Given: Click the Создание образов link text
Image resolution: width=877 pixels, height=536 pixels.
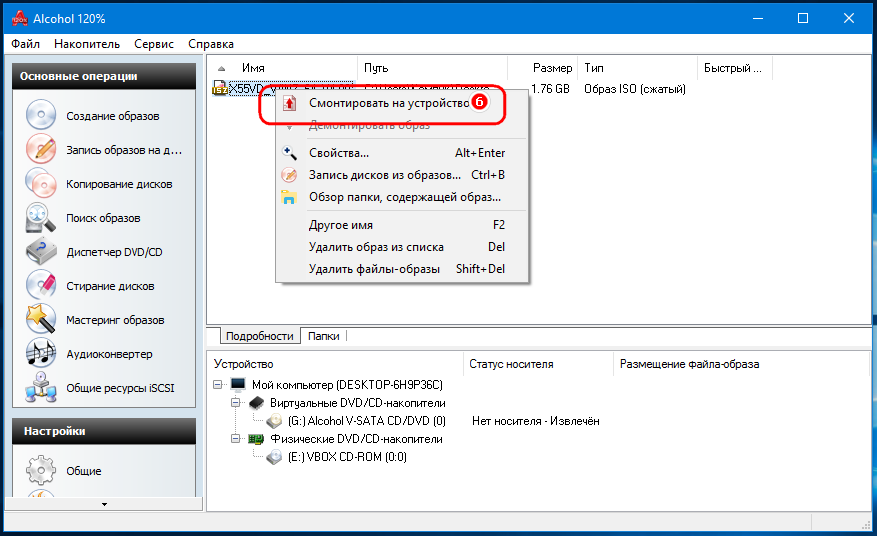Looking at the screenshot, I should point(112,116).
